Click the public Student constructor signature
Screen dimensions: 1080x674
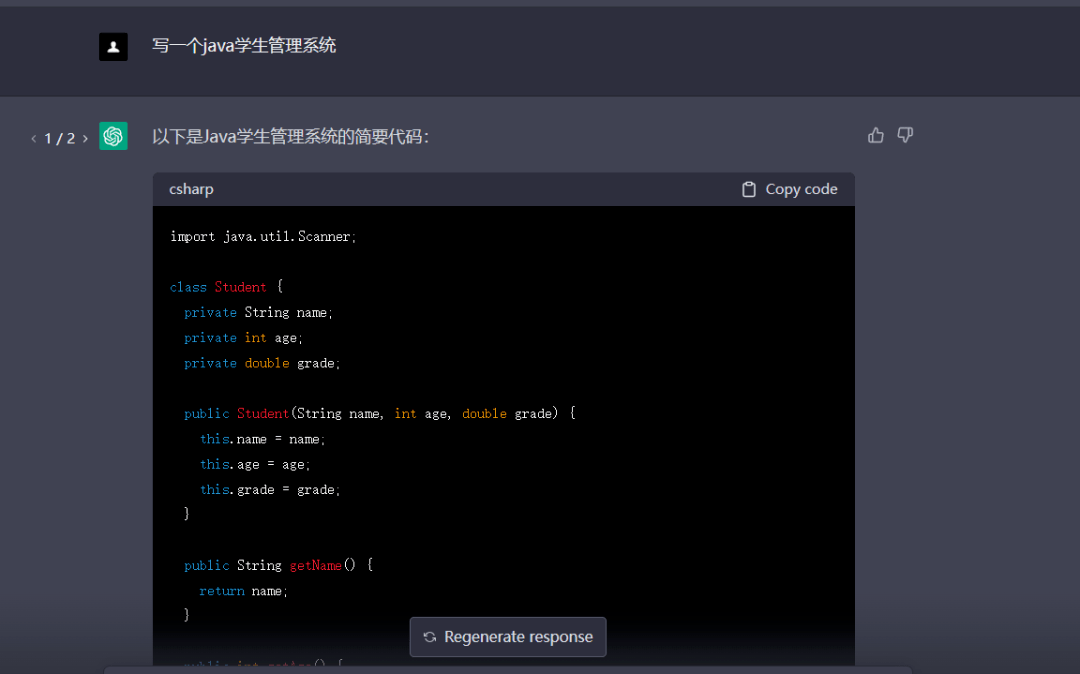pyautogui.click(x=380, y=413)
